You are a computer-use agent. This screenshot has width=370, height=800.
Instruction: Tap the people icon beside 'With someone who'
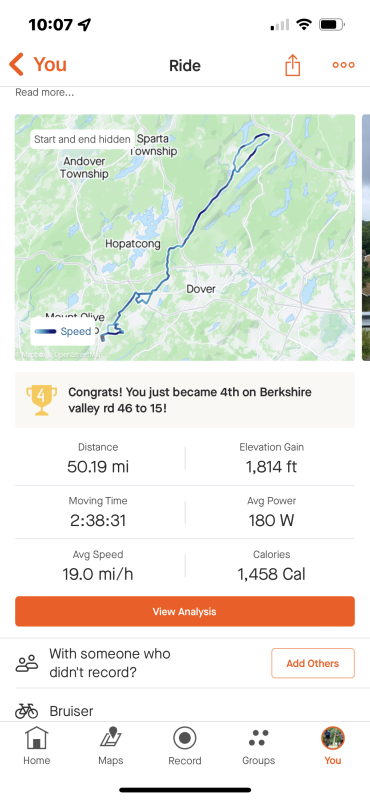tap(27, 663)
